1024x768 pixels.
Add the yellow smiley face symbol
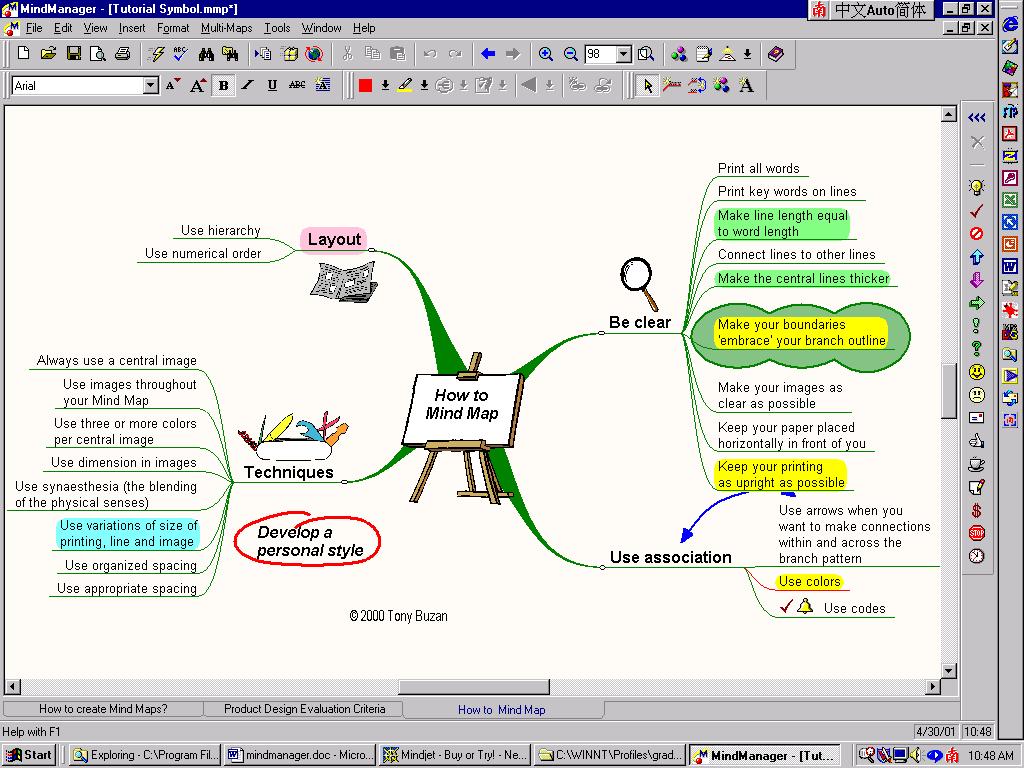[976, 372]
